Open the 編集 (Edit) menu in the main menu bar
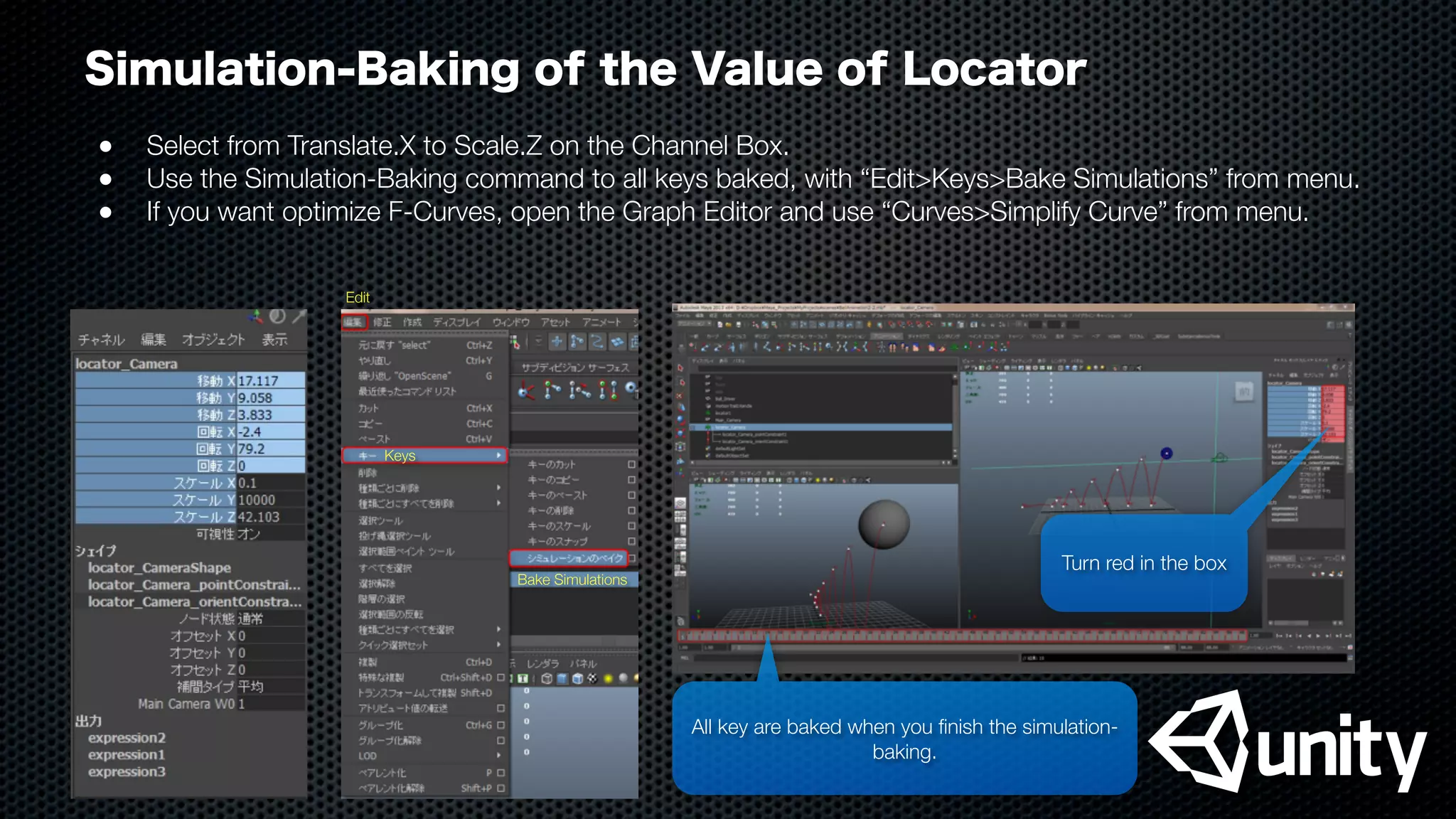Viewport: 1456px width, 819px height. tap(354, 322)
